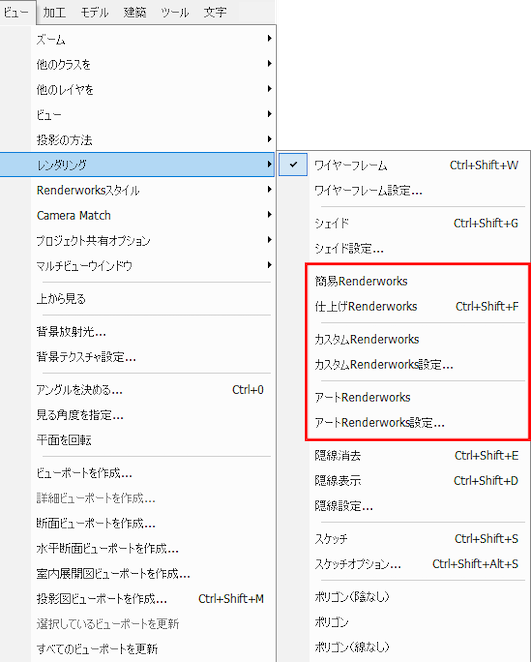The height and width of the screenshot is (662, 531).
Task: Open 背景放射光 dialog
Action: tap(154, 332)
